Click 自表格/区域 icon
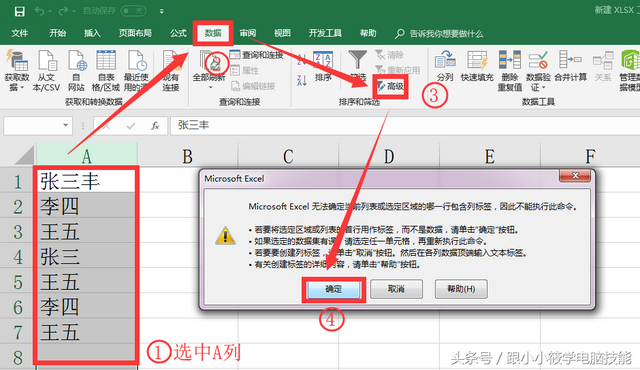This screenshot has height=370, width=640. click(106, 71)
